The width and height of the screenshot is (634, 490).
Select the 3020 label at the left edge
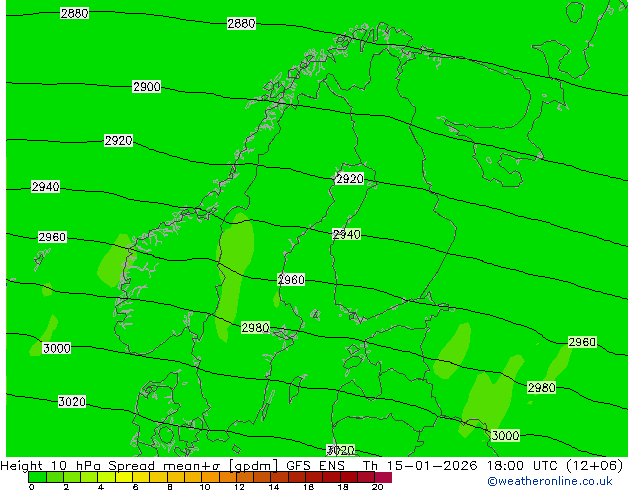pos(72,401)
